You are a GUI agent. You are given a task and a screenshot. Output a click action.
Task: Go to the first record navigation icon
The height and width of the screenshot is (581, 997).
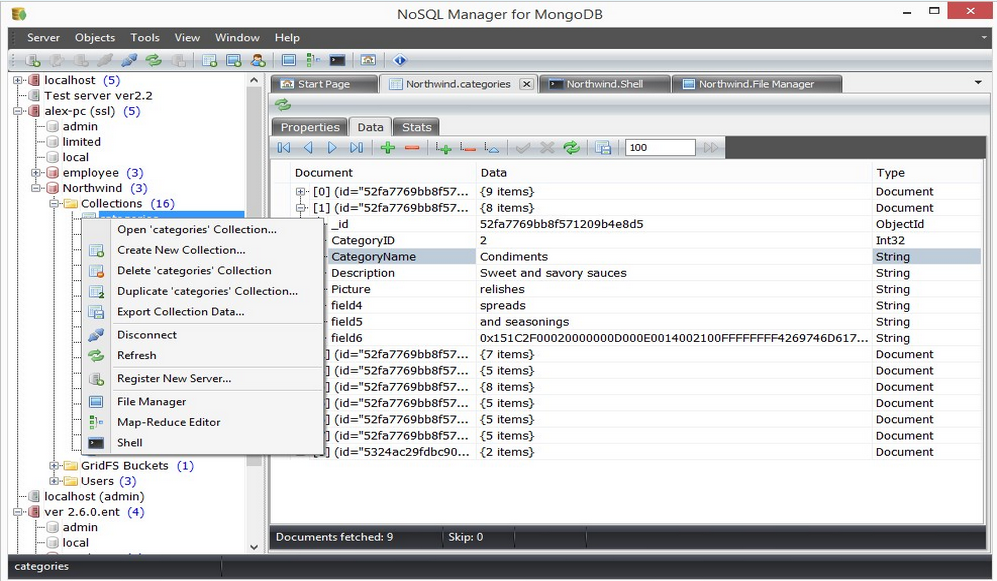(x=284, y=148)
